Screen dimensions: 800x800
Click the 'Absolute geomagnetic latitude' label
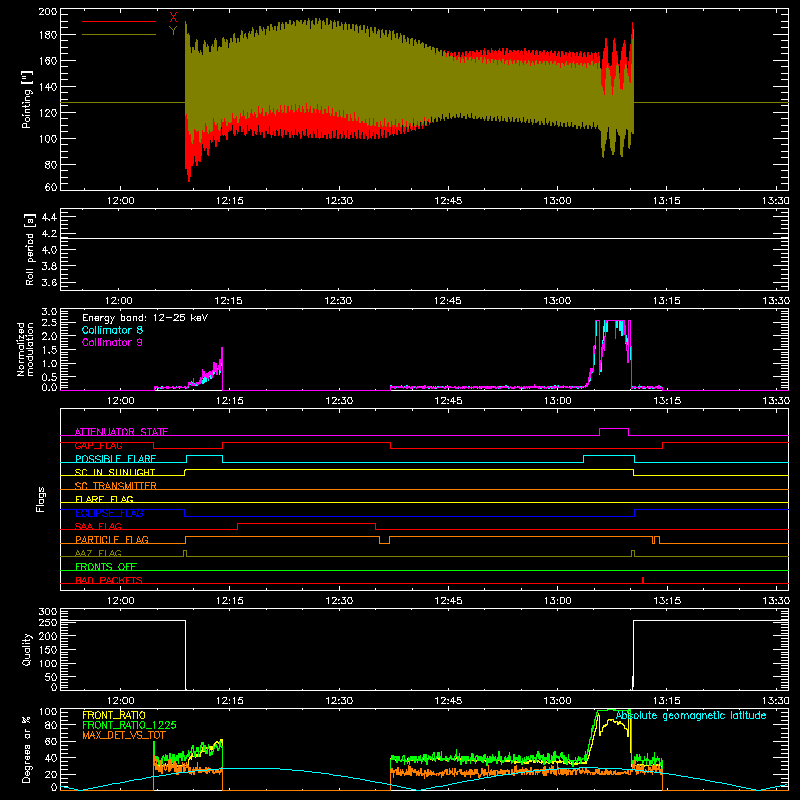coord(691,715)
